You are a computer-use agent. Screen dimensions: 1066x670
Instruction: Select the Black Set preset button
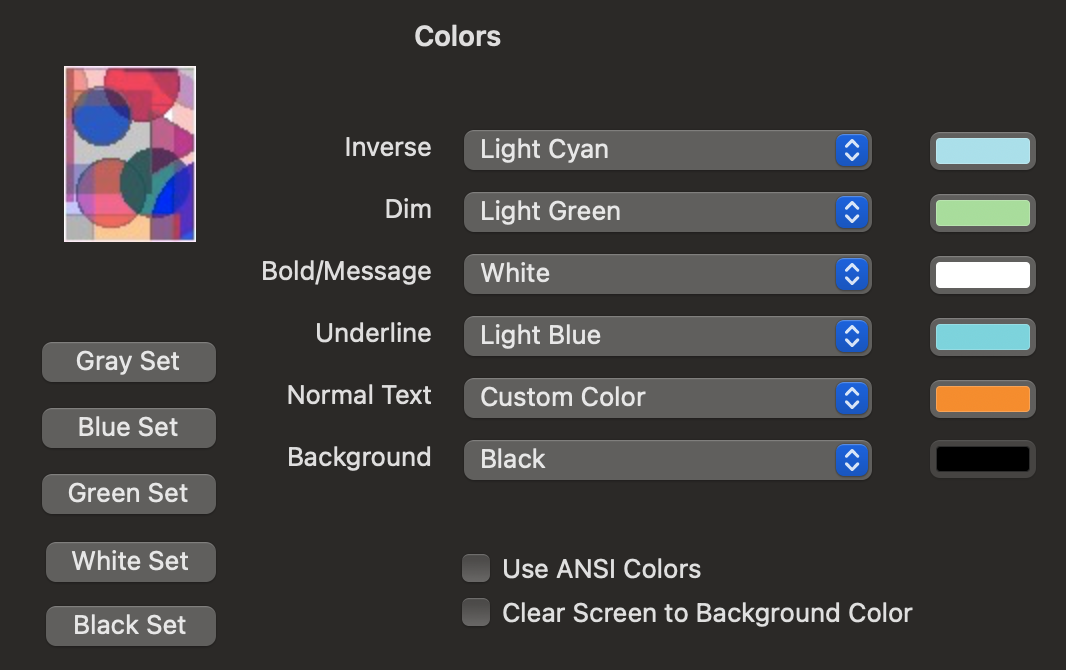click(131, 626)
